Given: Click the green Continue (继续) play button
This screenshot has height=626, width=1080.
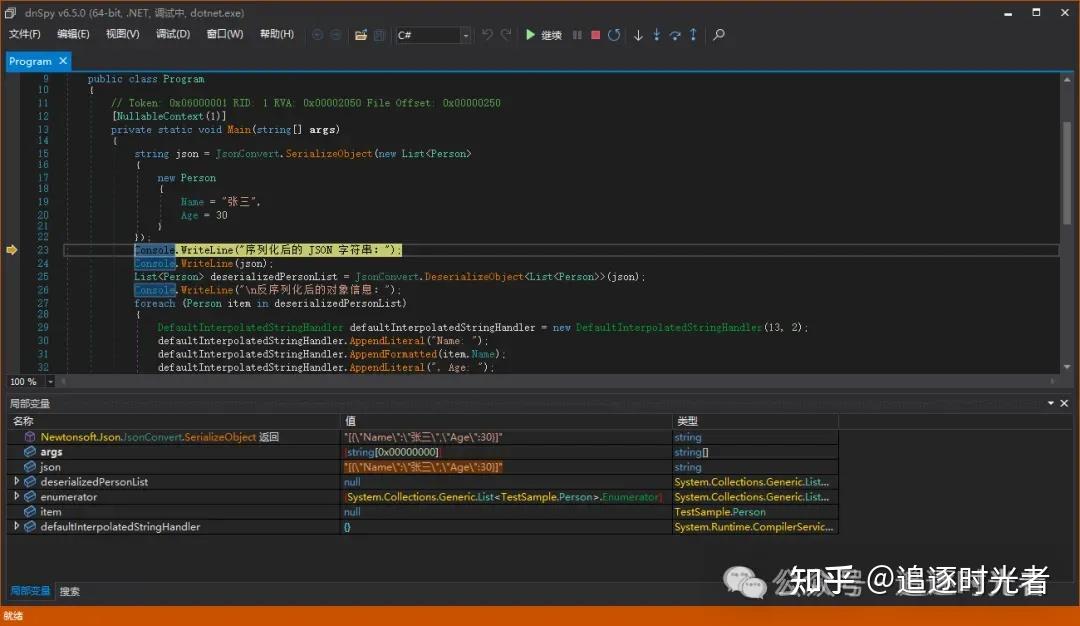Looking at the screenshot, I should click(543, 34).
